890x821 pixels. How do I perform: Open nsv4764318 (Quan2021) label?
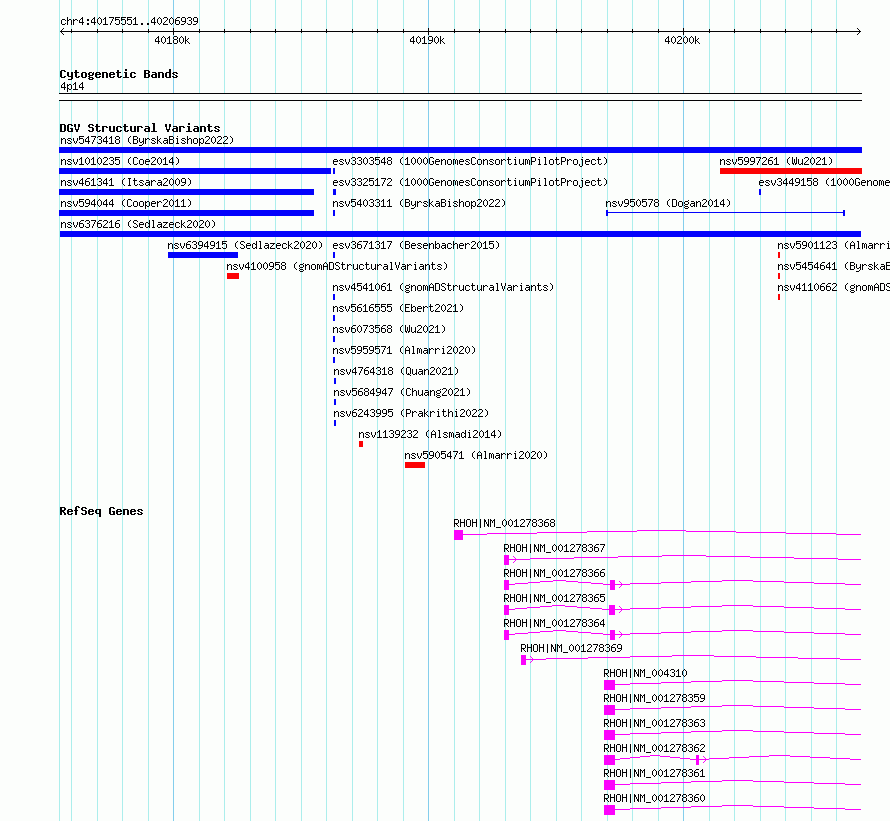click(x=396, y=371)
